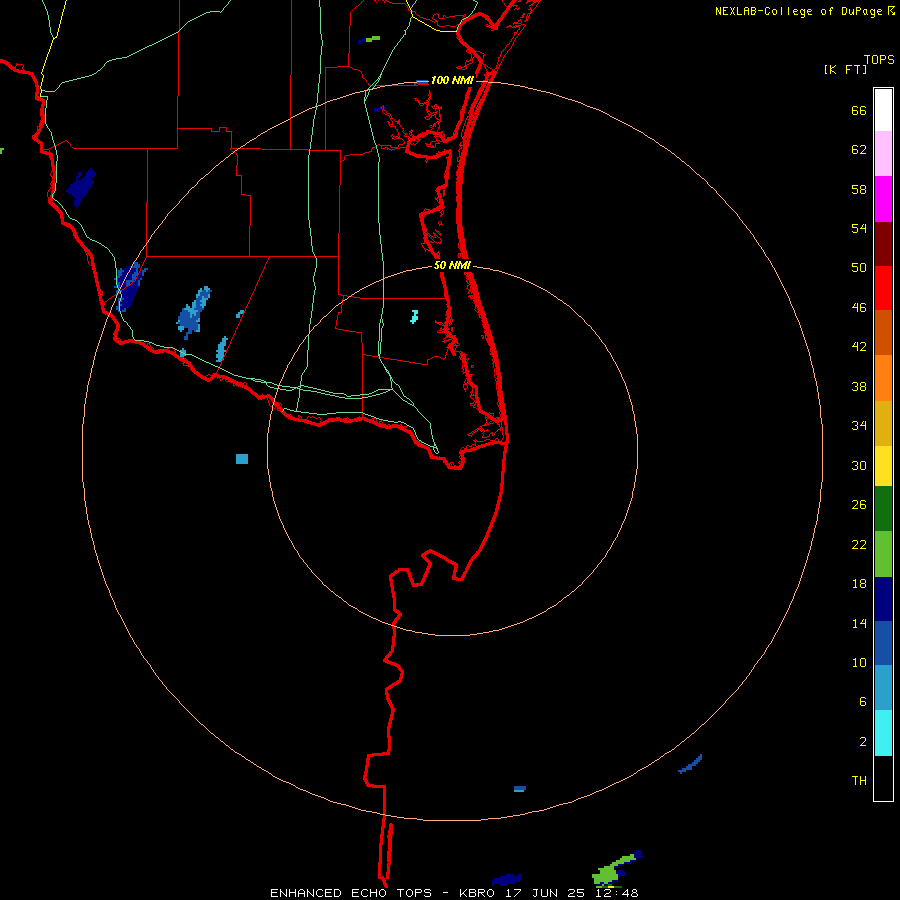Click the gold legend color block
The width and height of the screenshot is (900, 900).
click(883, 423)
